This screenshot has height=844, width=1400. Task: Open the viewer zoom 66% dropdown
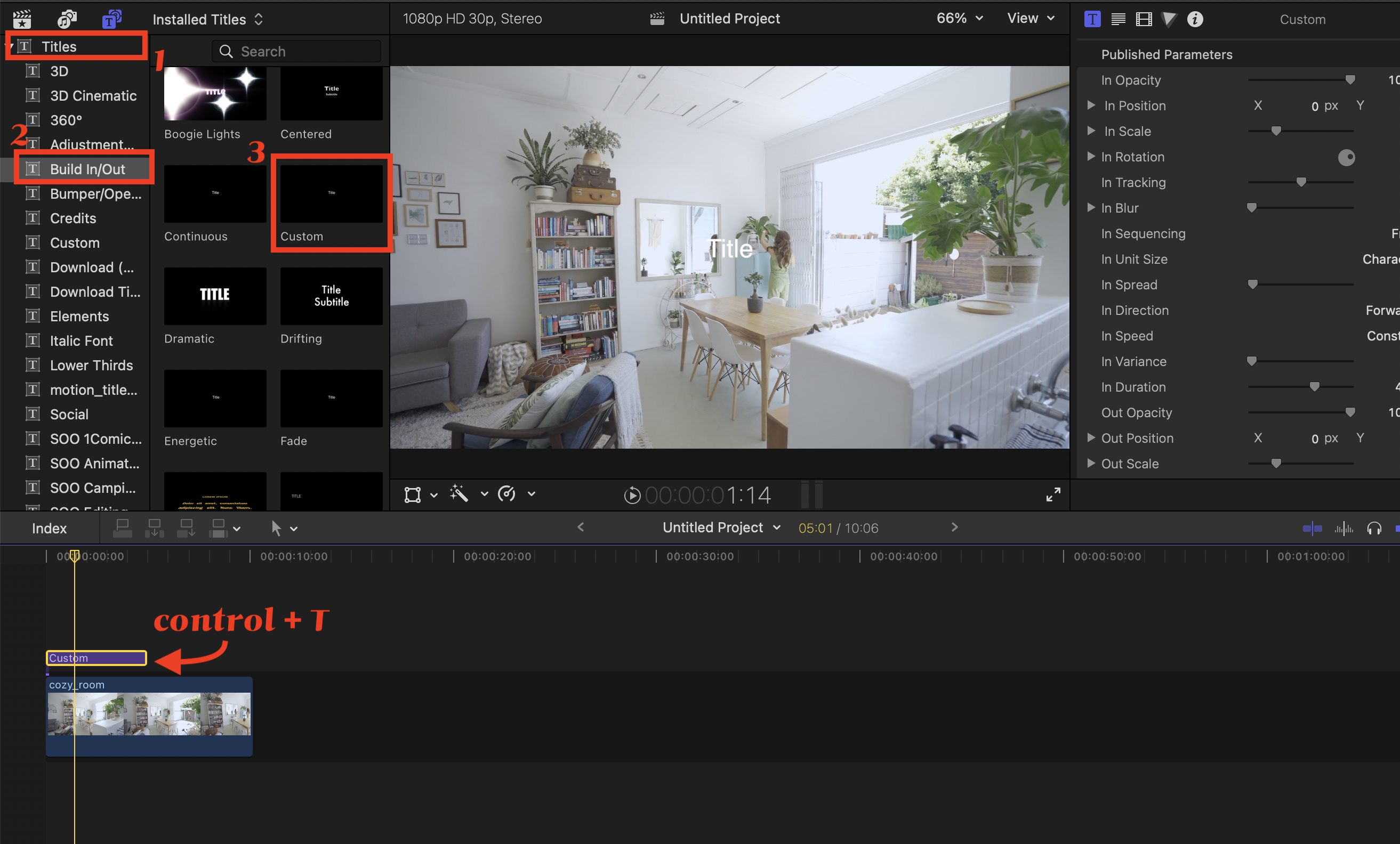[x=959, y=19]
